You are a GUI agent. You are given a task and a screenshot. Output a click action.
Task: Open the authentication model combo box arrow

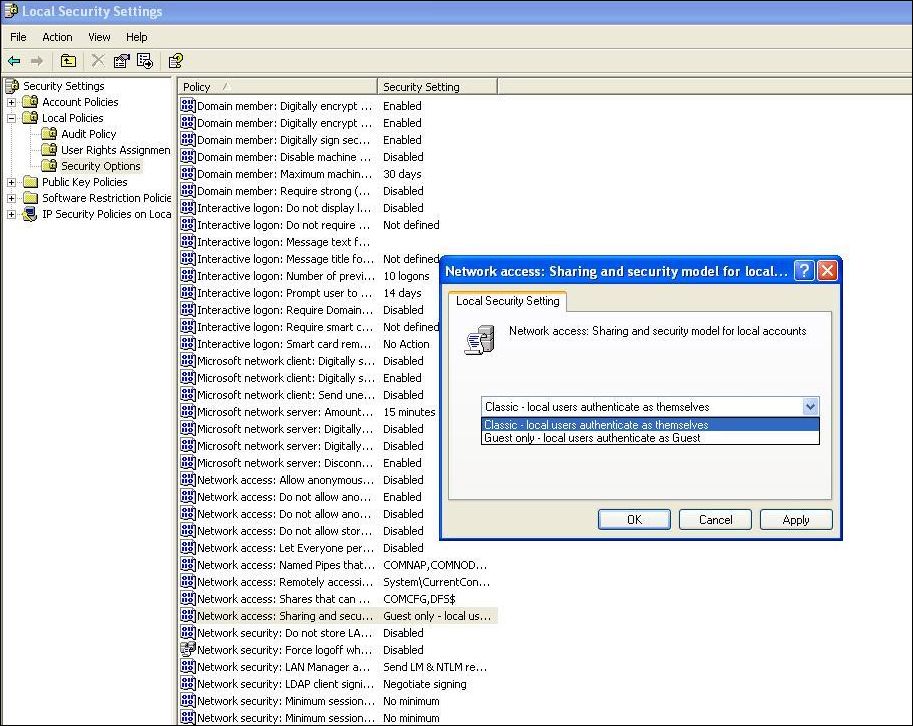(x=810, y=406)
